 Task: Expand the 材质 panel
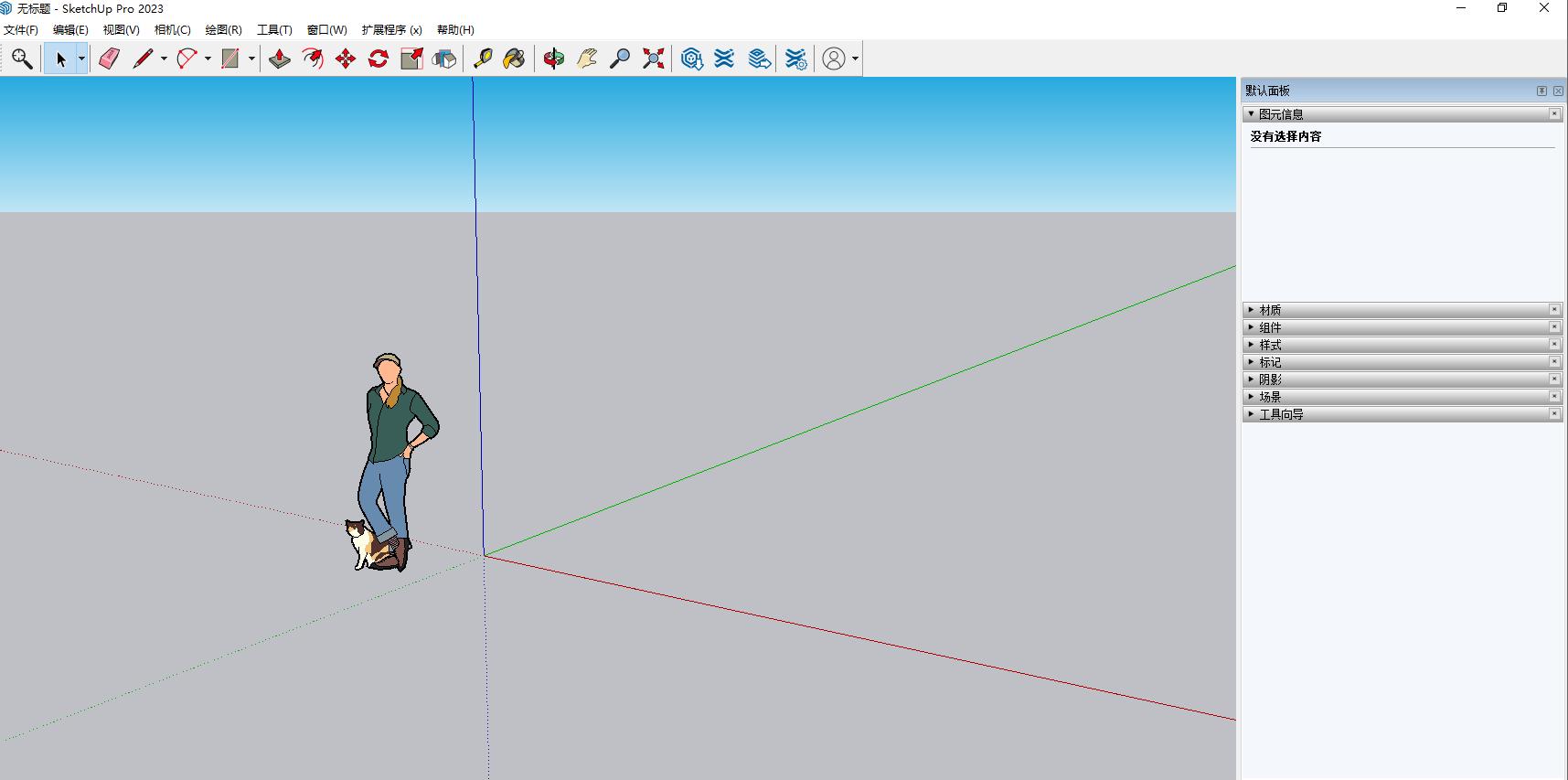[x=1270, y=310]
